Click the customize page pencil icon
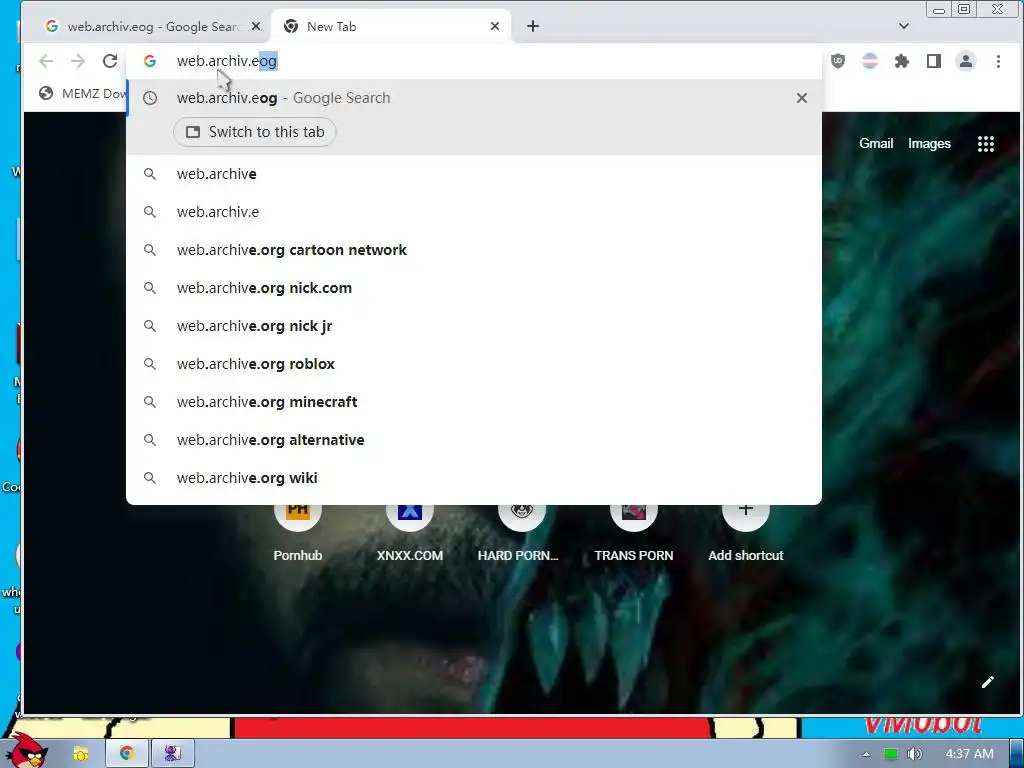Viewport: 1024px width, 768px height. click(987, 682)
